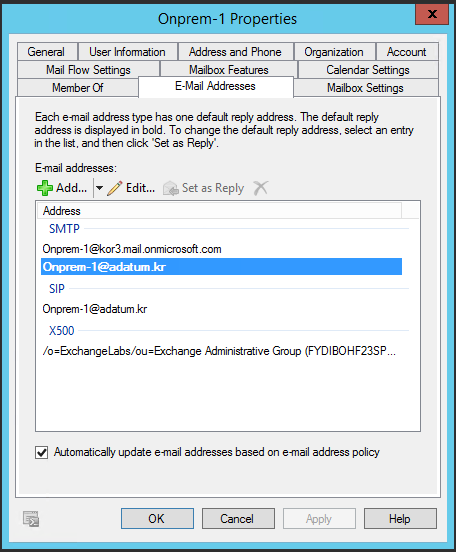Screen dimensions: 456x552
Task: Switch to Mailbox Features tab
Action: point(229,70)
